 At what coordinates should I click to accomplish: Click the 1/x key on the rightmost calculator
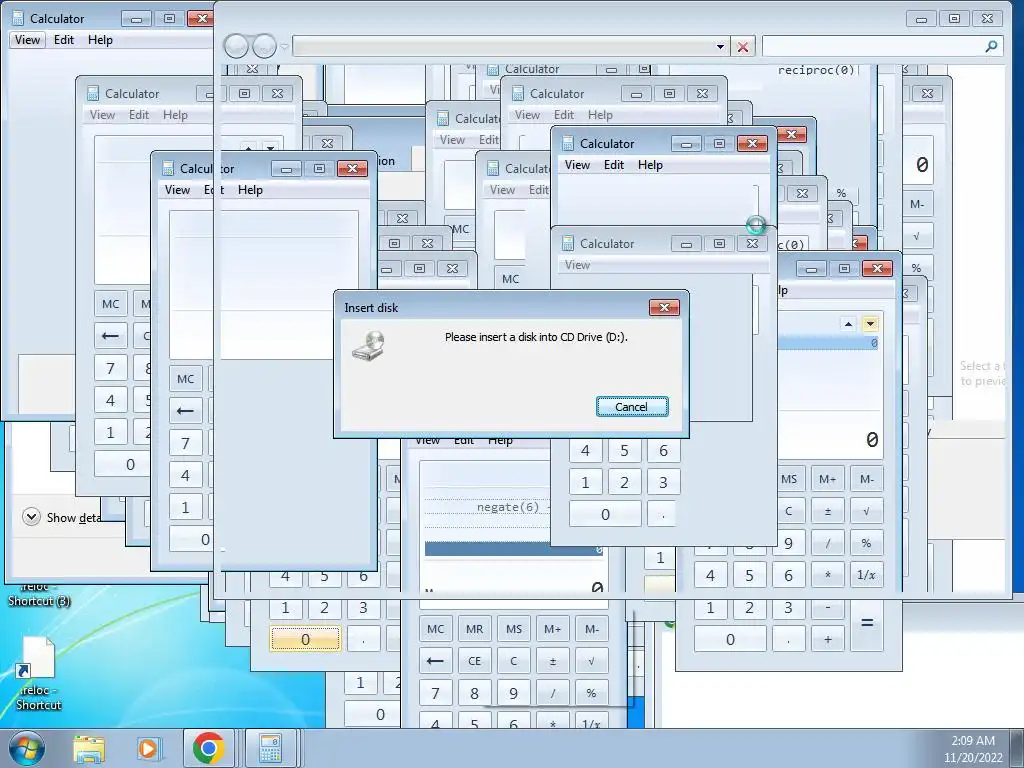pos(867,575)
